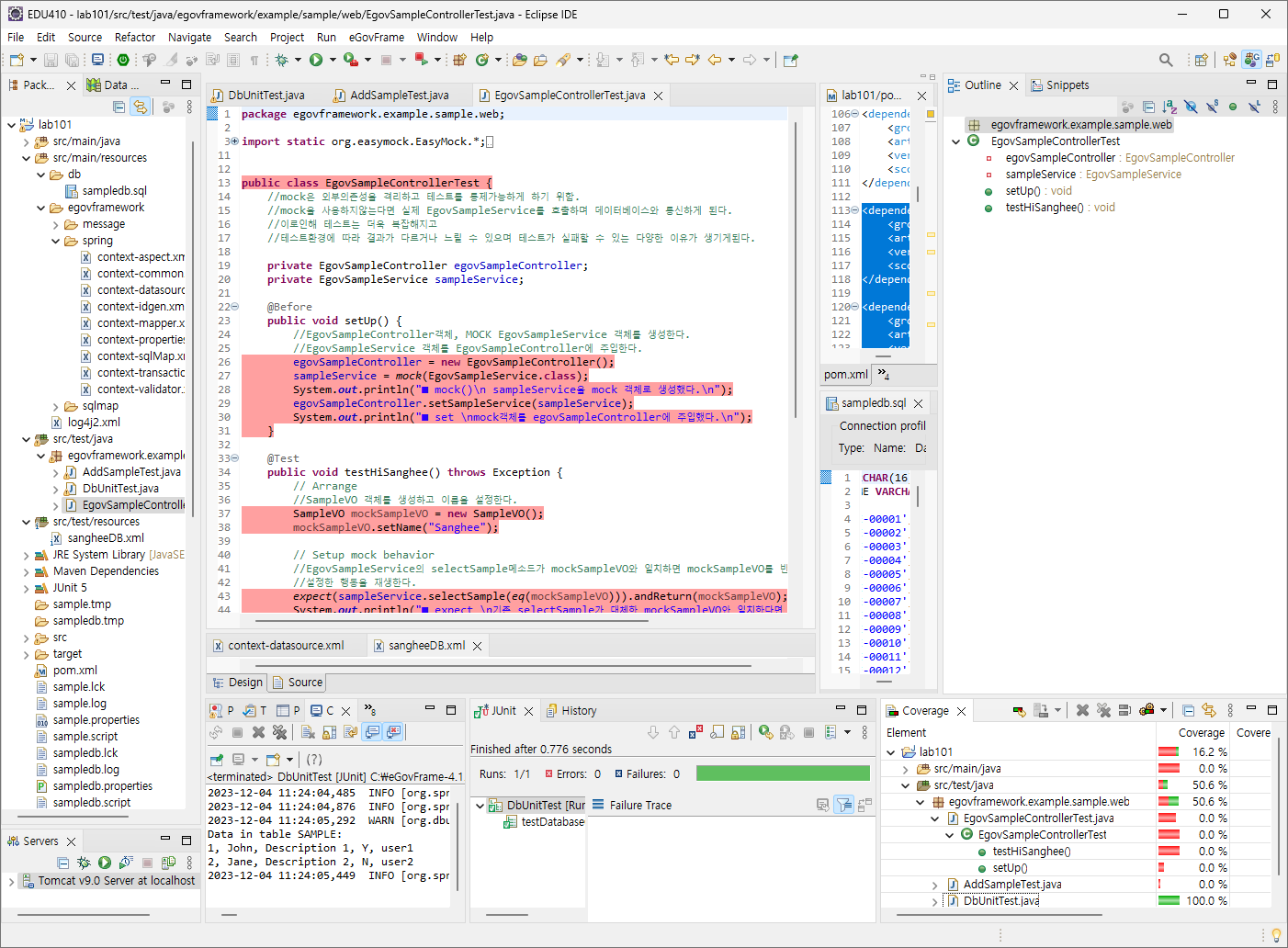Click Remove All Terminated Launches in Console
Screen dimensions: 1288x948
(279, 732)
